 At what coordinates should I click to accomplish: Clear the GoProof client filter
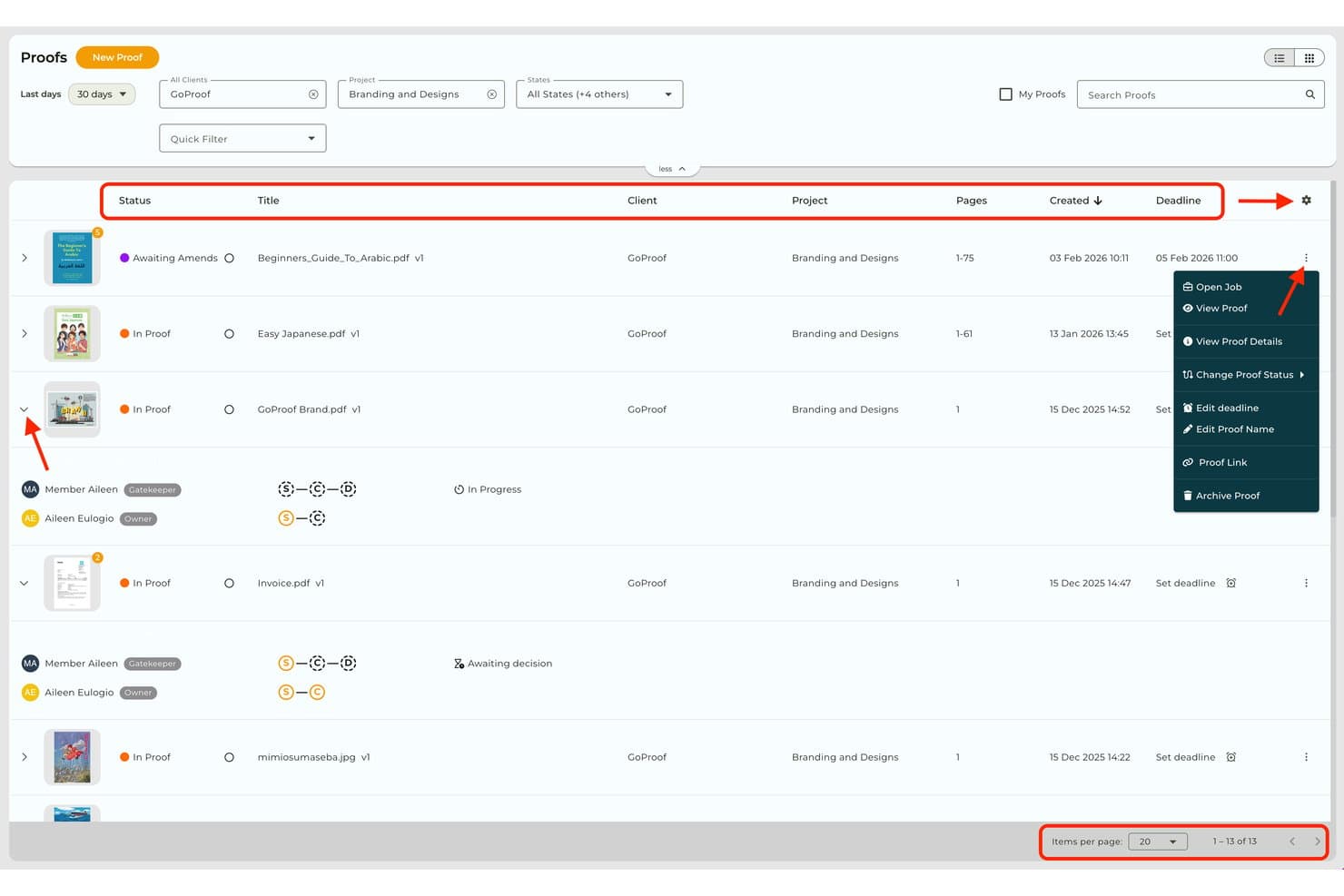pos(313,94)
